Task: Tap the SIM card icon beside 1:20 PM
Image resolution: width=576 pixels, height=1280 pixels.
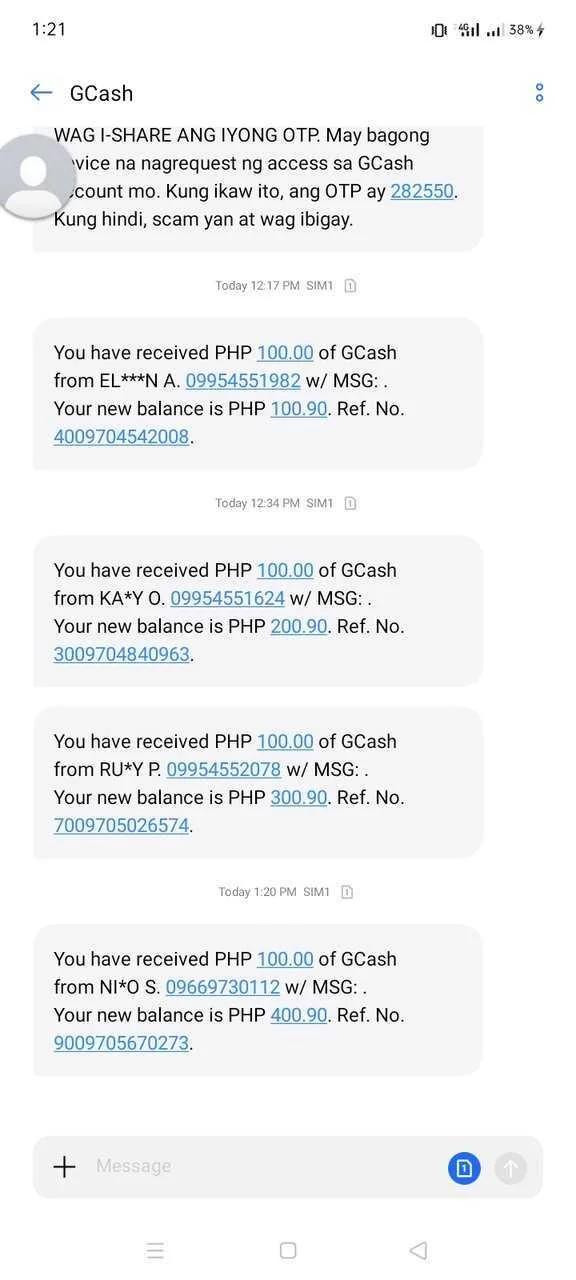Action: [x=347, y=892]
